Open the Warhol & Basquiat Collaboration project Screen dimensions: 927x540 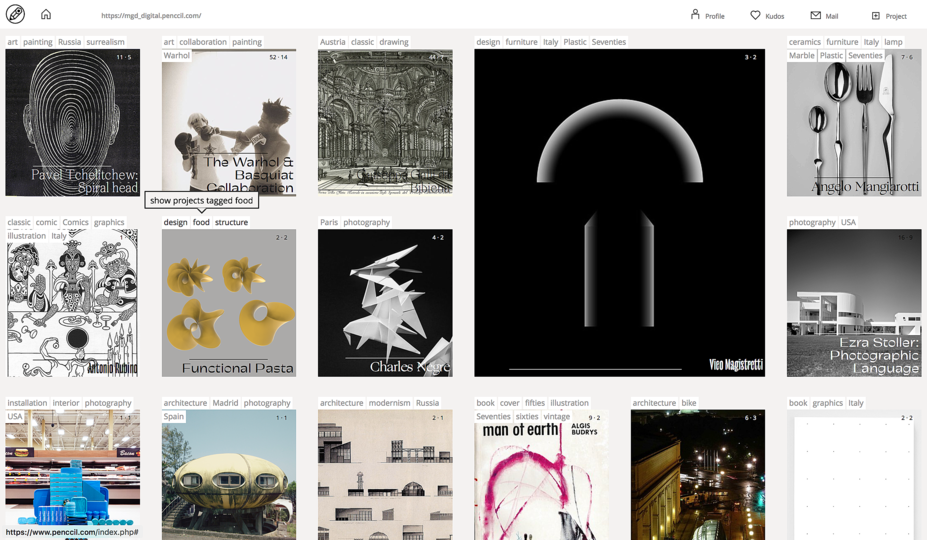click(229, 122)
